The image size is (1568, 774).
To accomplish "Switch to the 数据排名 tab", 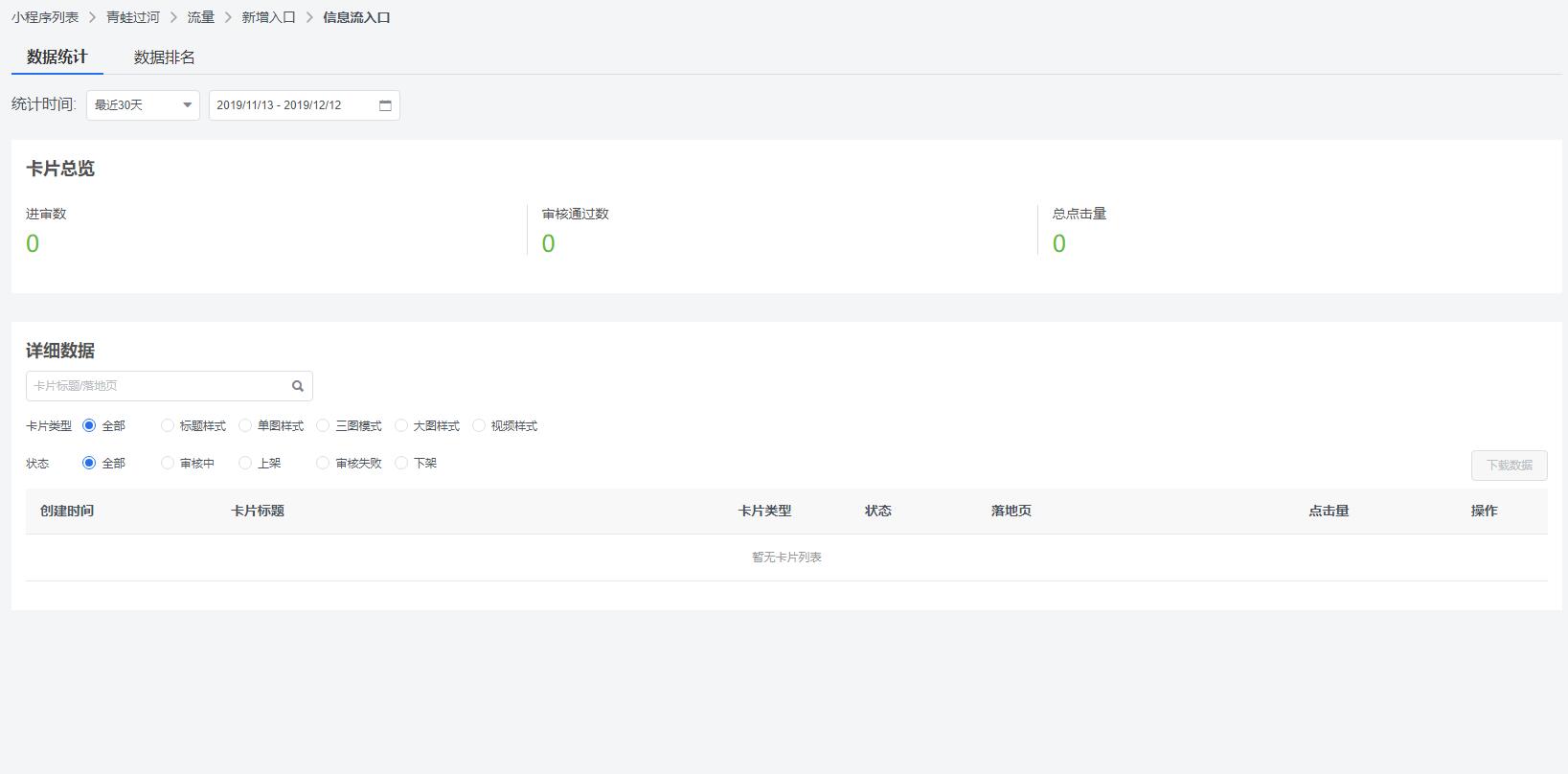I will (165, 57).
